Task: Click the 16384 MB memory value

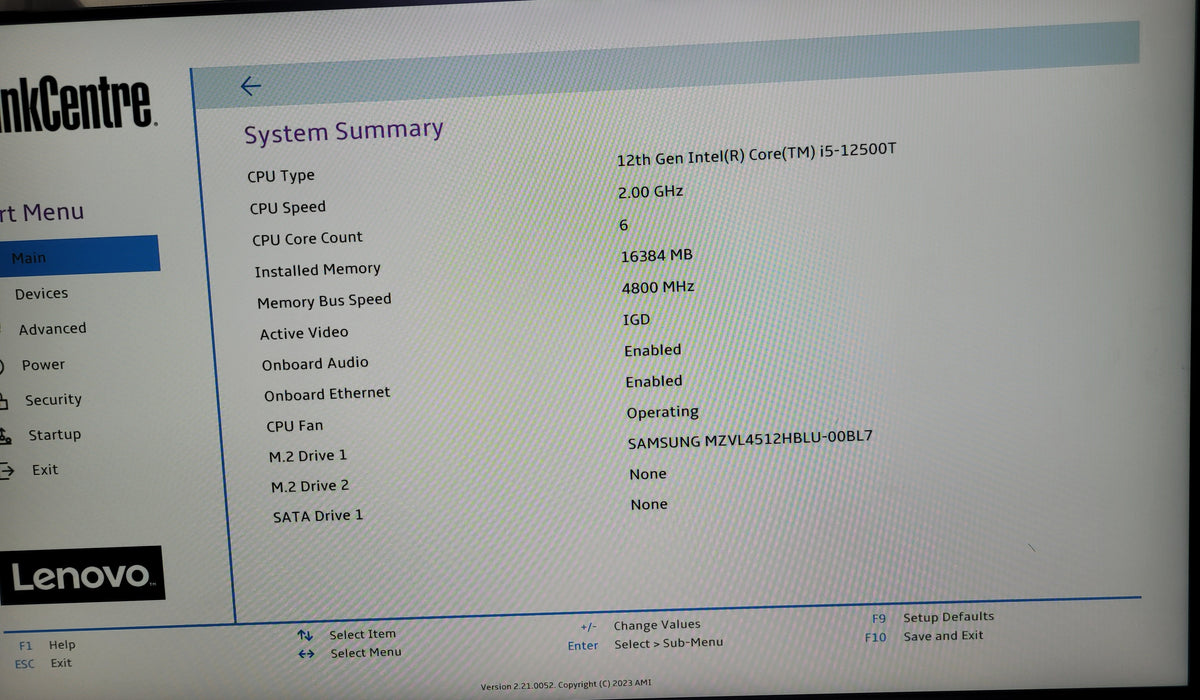Action: pyautogui.click(x=656, y=256)
